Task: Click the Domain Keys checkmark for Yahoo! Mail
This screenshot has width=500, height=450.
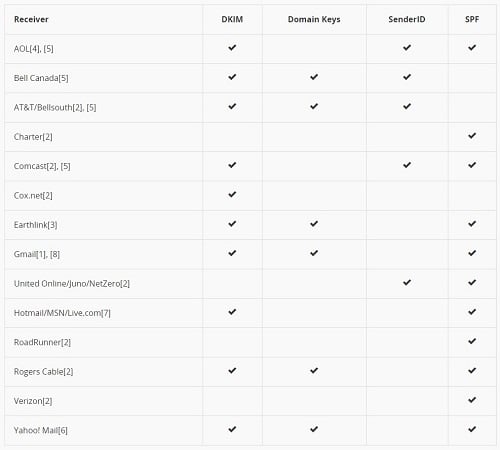Action: pos(314,429)
